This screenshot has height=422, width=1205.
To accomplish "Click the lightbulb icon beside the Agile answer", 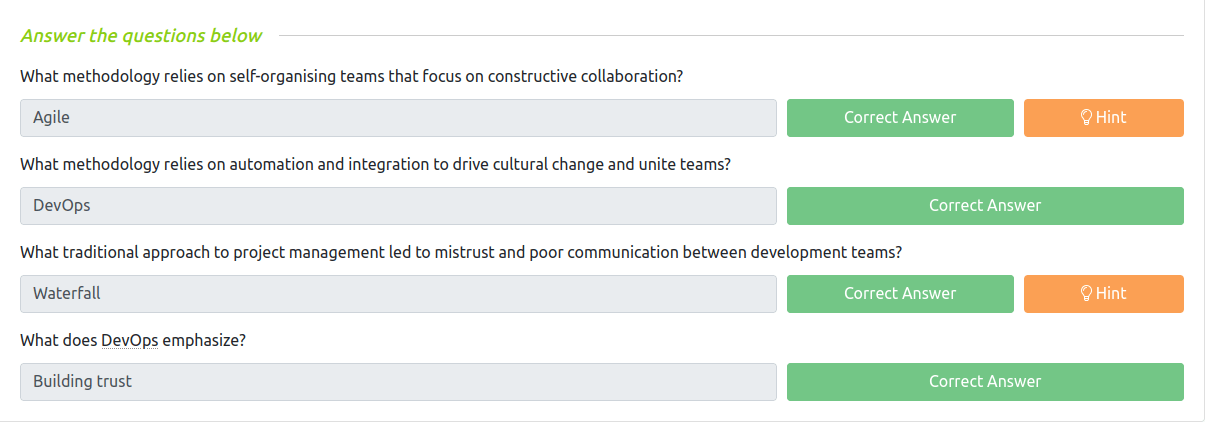I will tap(1086, 118).
